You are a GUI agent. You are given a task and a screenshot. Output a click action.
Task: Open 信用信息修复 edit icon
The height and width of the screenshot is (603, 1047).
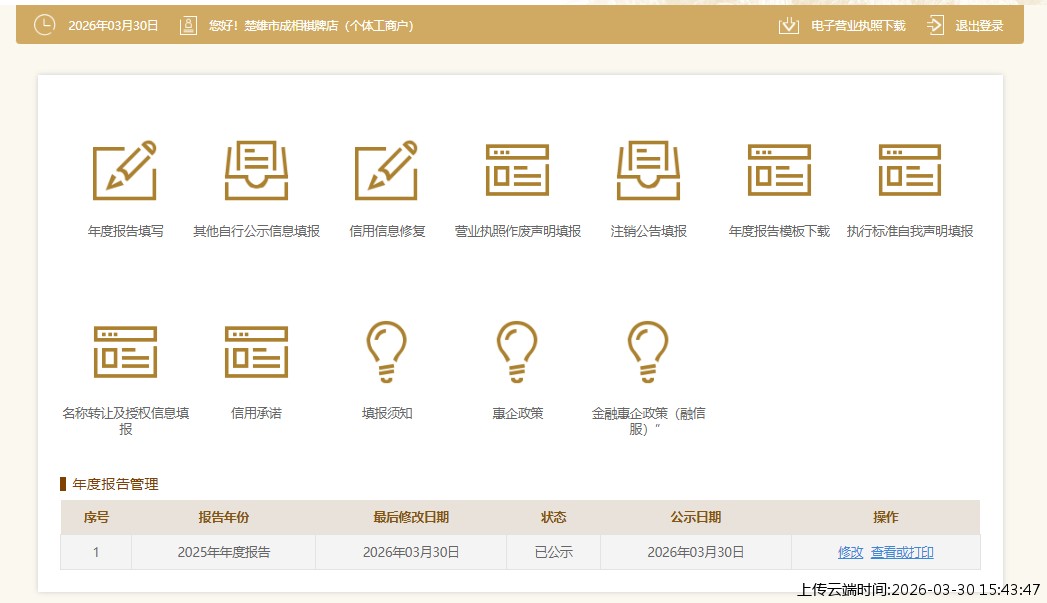click(387, 170)
